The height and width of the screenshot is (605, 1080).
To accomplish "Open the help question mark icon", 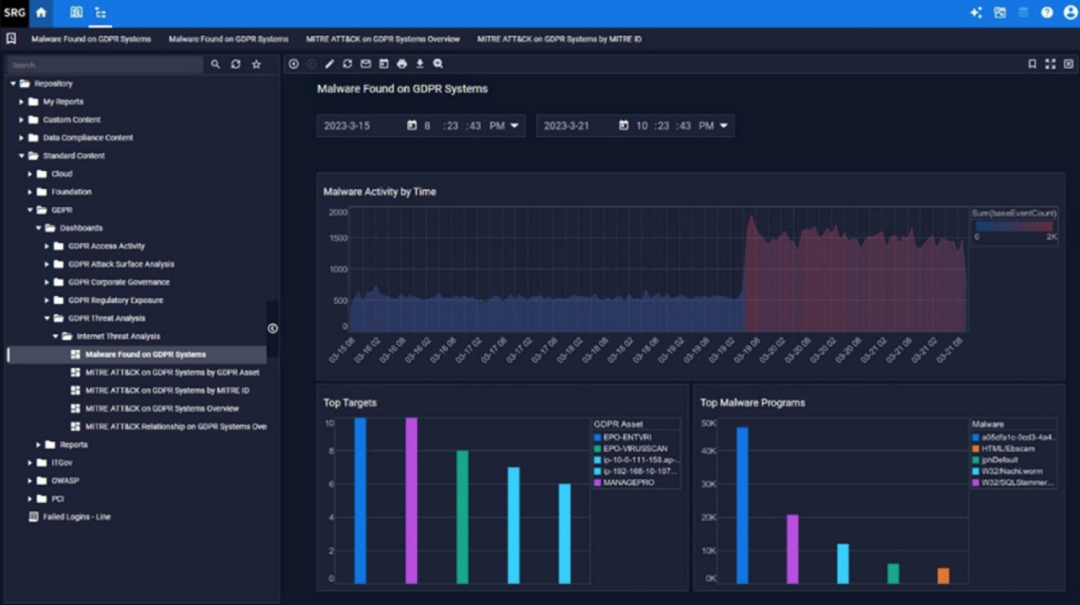I will point(1047,13).
